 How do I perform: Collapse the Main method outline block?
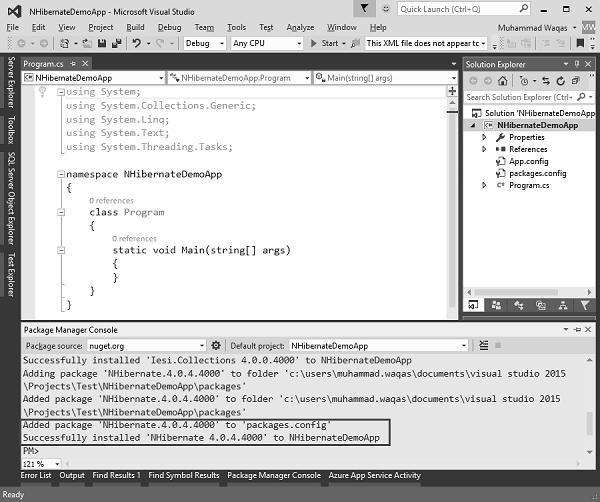pos(60,251)
